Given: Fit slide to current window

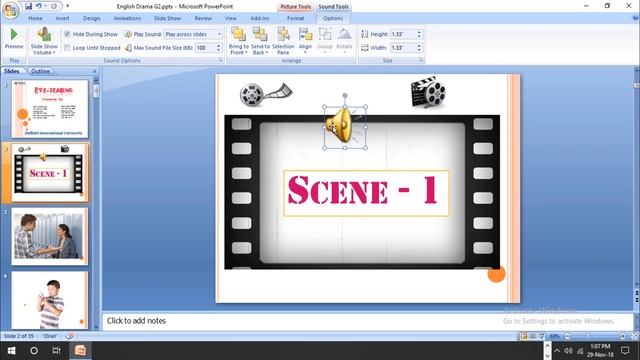Looking at the screenshot, I should (x=634, y=336).
